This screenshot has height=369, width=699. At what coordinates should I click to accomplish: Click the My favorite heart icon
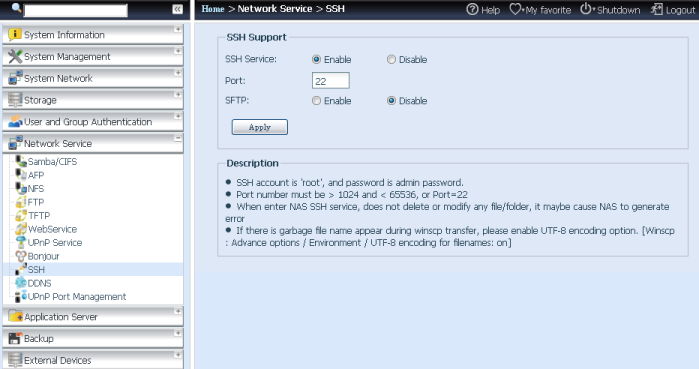(515, 9)
